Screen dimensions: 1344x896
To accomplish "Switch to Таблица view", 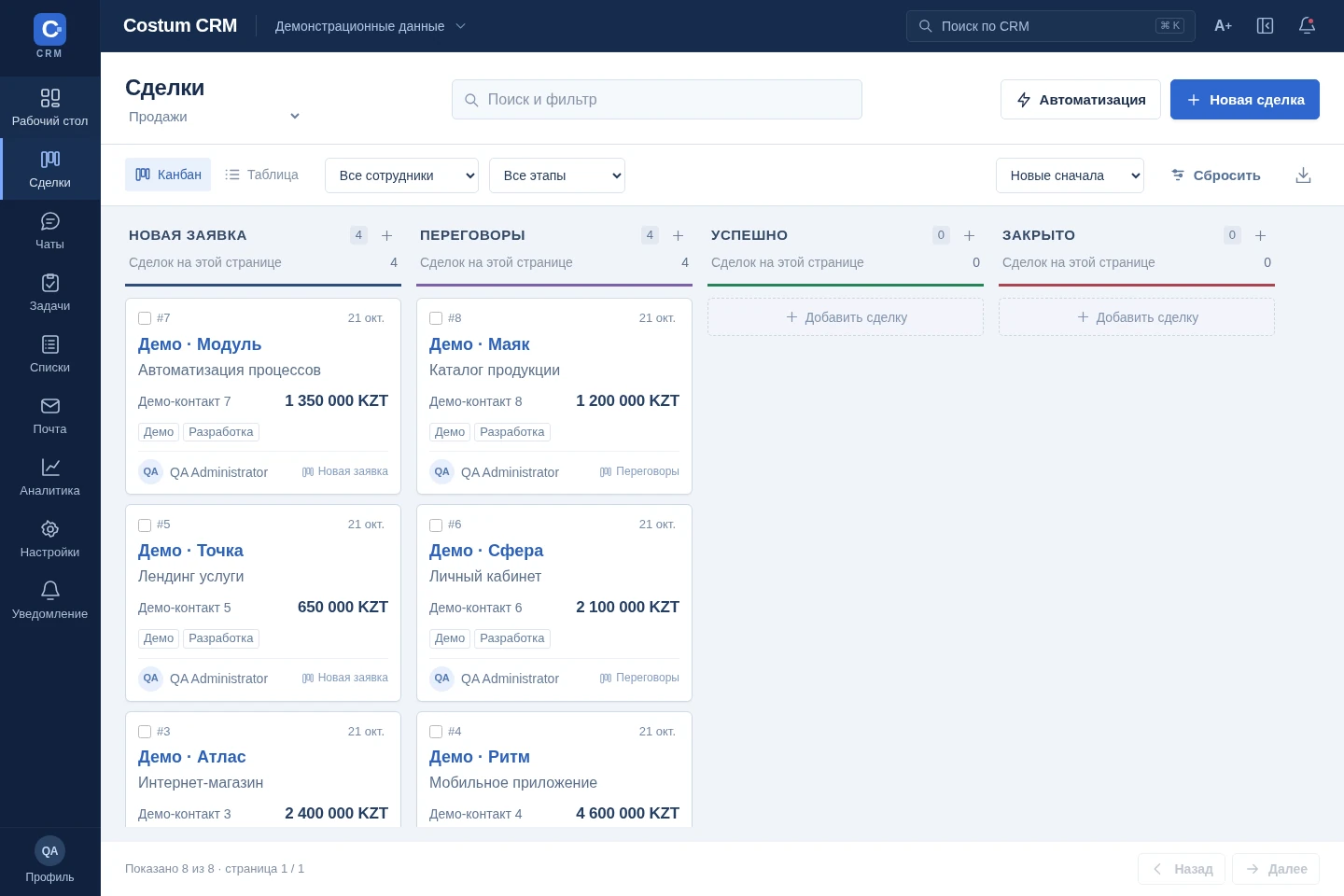I will pyautogui.click(x=262, y=175).
